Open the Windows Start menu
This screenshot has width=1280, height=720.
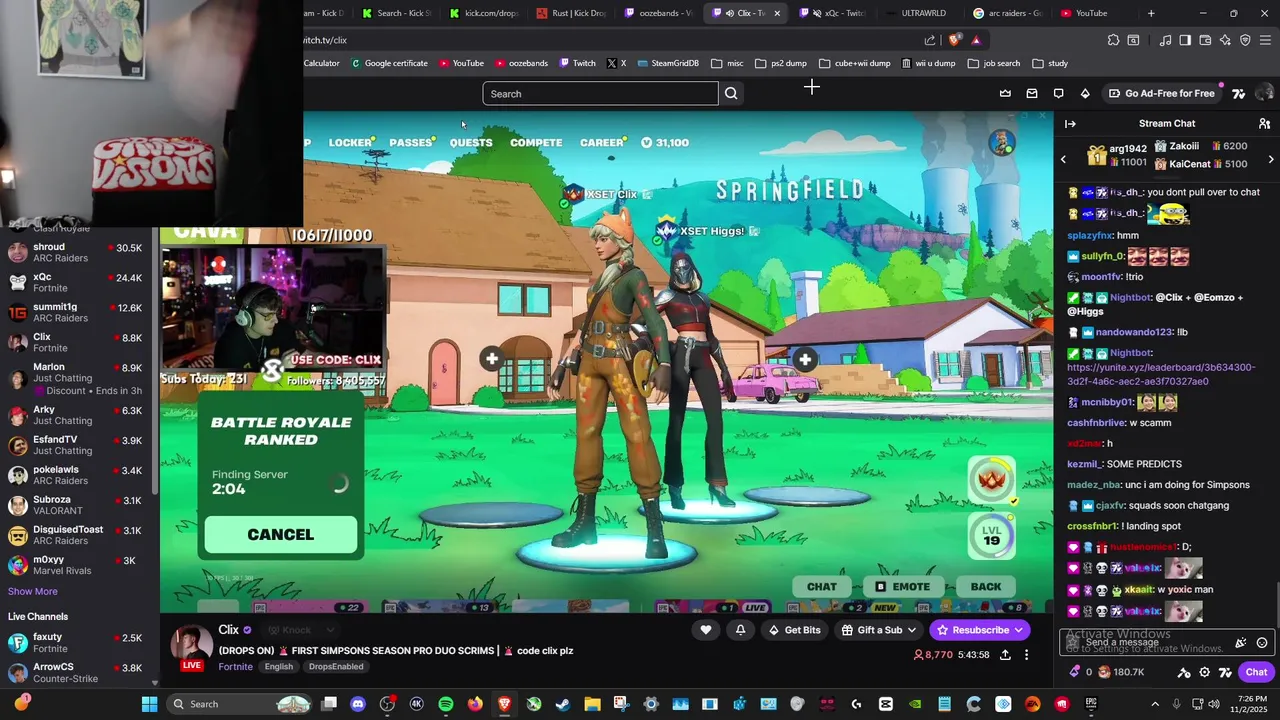(x=149, y=704)
